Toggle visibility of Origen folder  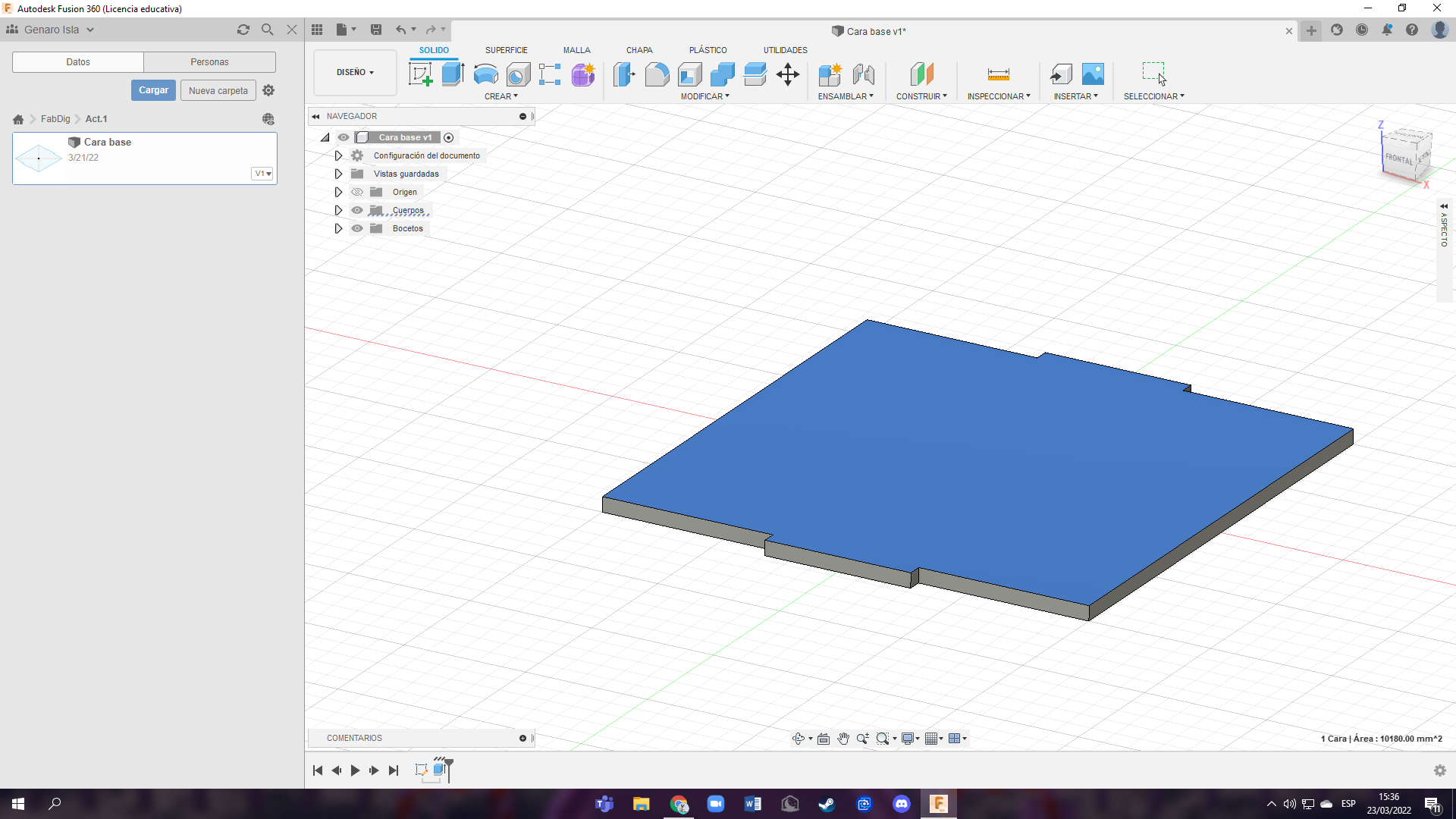pos(357,192)
